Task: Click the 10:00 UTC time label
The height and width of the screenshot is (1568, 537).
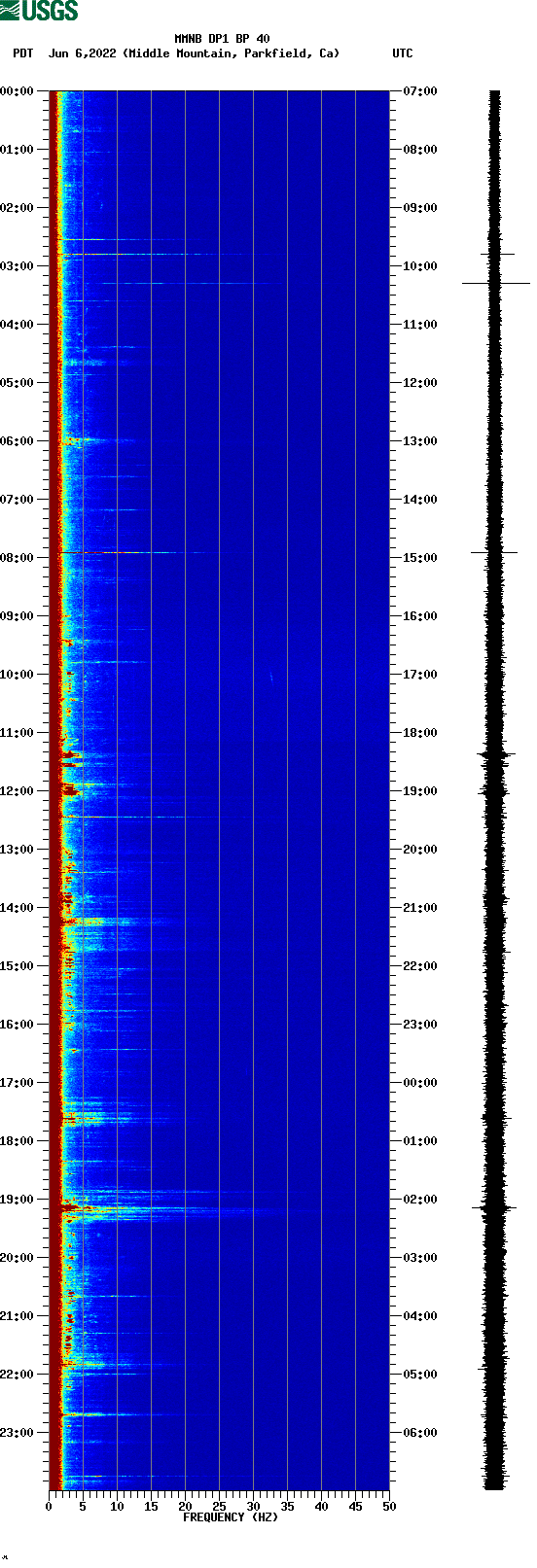Action: [420, 266]
